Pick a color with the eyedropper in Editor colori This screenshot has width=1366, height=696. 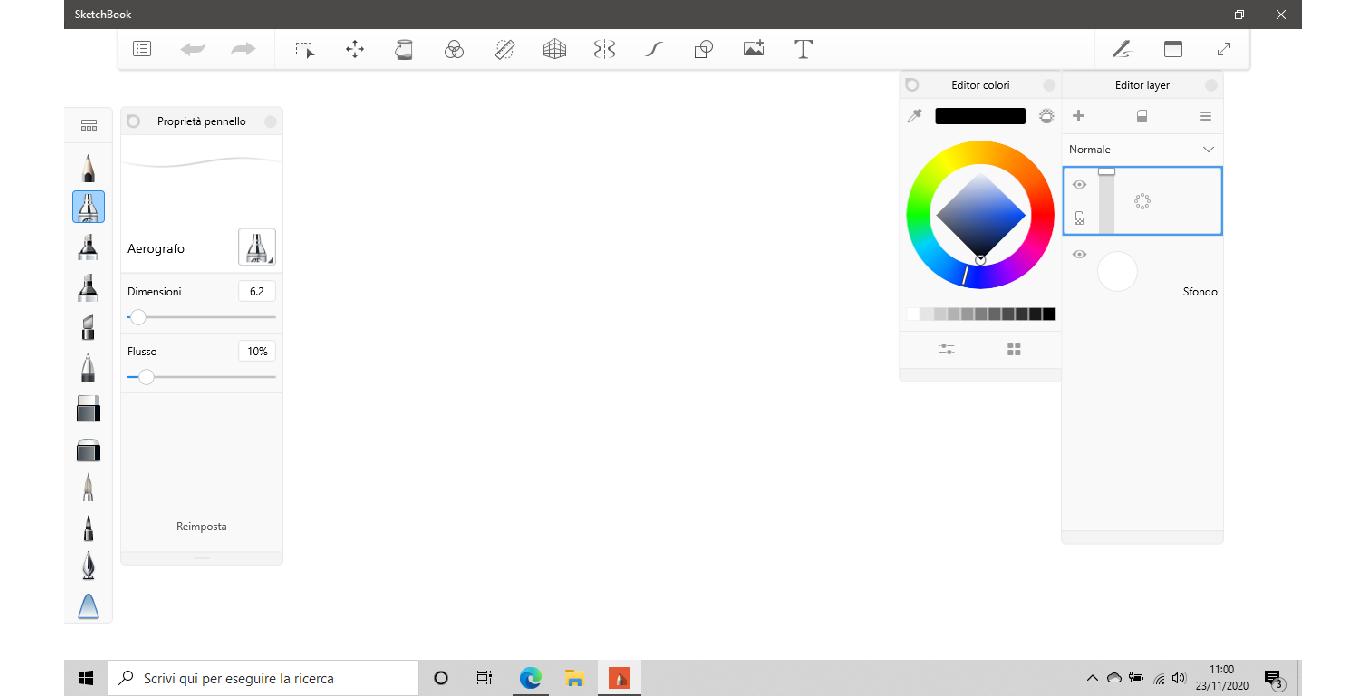(914, 115)
